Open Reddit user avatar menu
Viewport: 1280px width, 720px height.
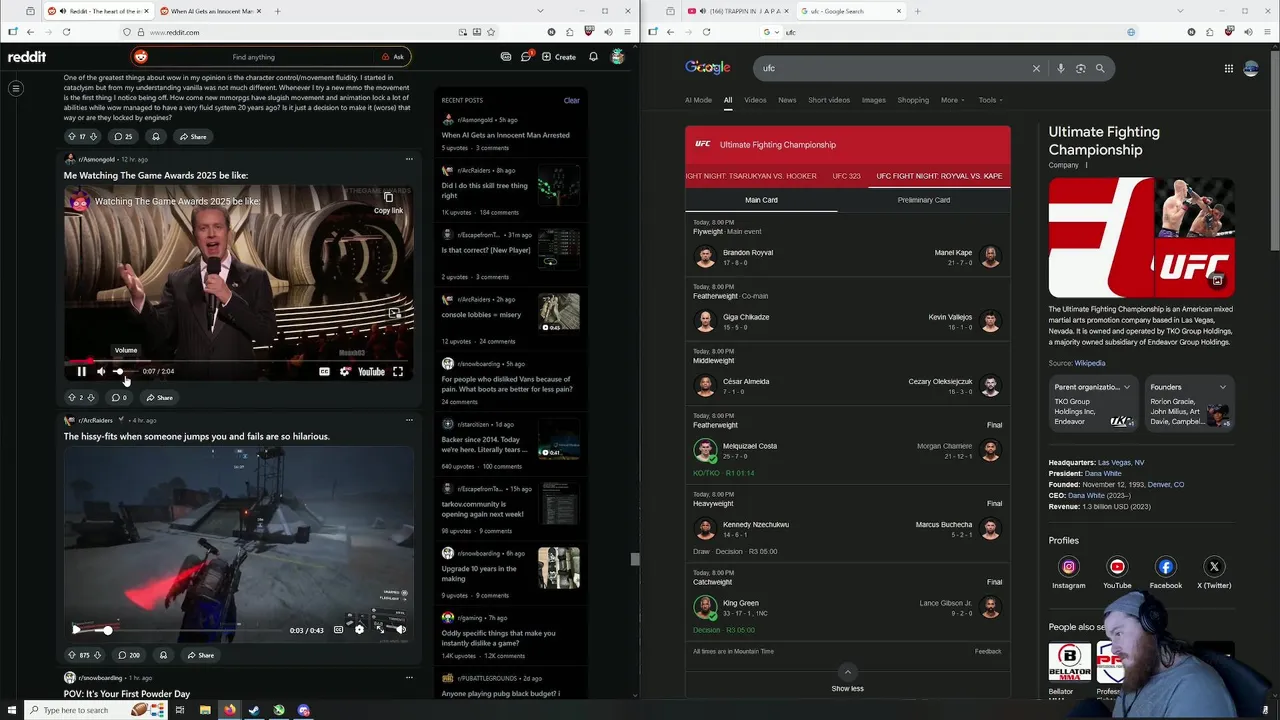tap(618, 57)
